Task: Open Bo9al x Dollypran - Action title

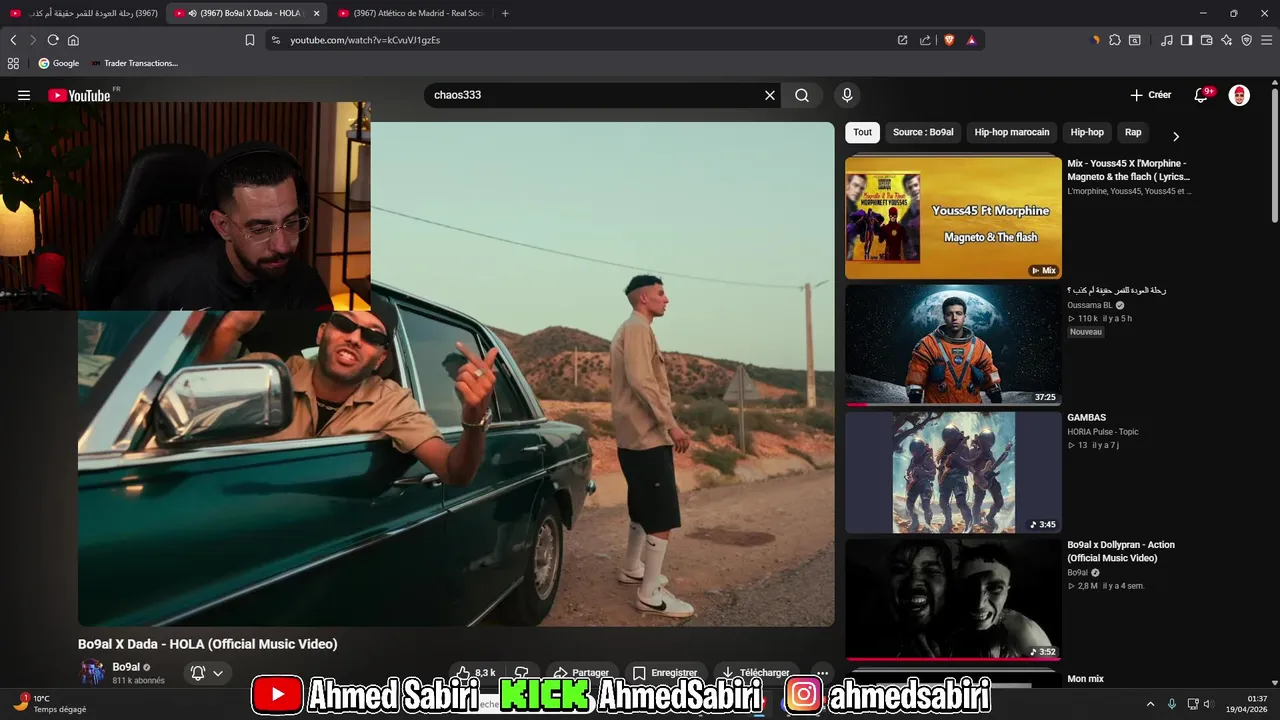Action: tap(1121, 551)
